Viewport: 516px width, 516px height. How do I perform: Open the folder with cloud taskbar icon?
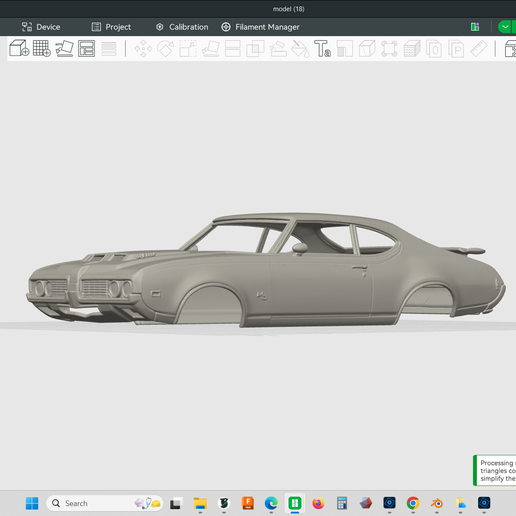(461, 503)
